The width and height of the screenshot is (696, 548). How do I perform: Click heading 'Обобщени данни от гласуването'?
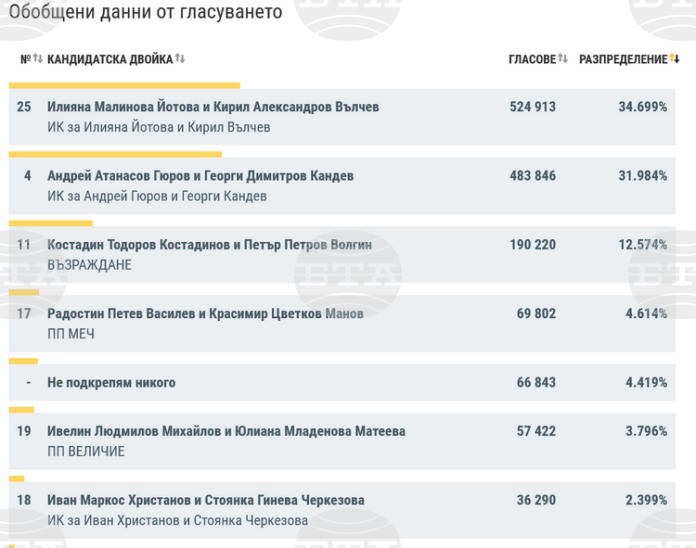pyautogui.click(x=146, y=12)
